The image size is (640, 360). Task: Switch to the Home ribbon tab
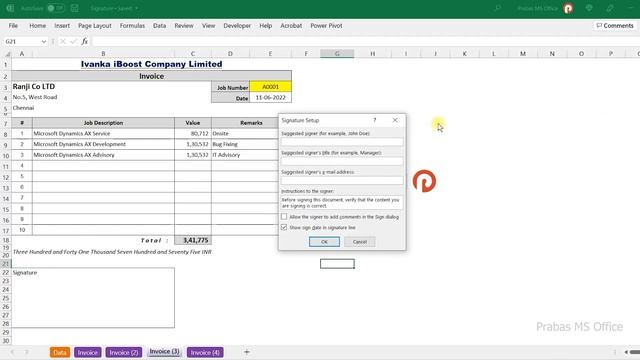(38, 25)
